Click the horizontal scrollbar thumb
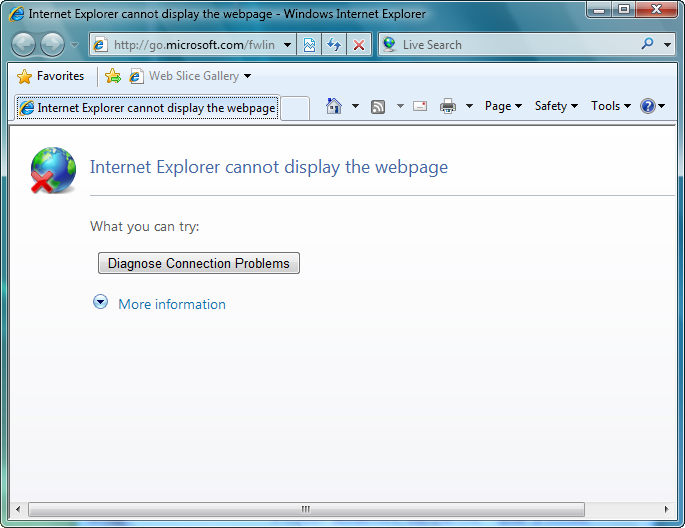Viewport: 685px width, 528px height. click(x=306, y=509)
